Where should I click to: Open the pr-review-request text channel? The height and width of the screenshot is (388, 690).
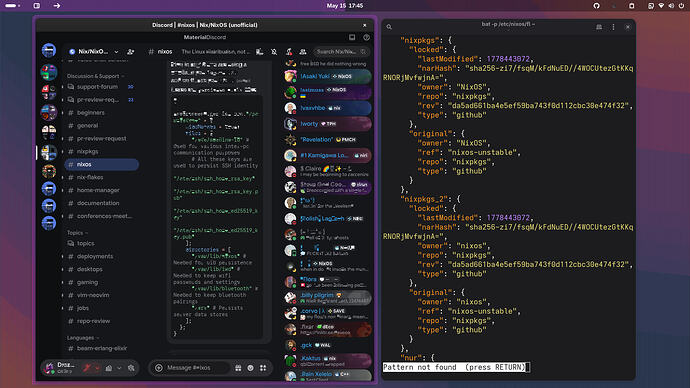click(101, 139)
